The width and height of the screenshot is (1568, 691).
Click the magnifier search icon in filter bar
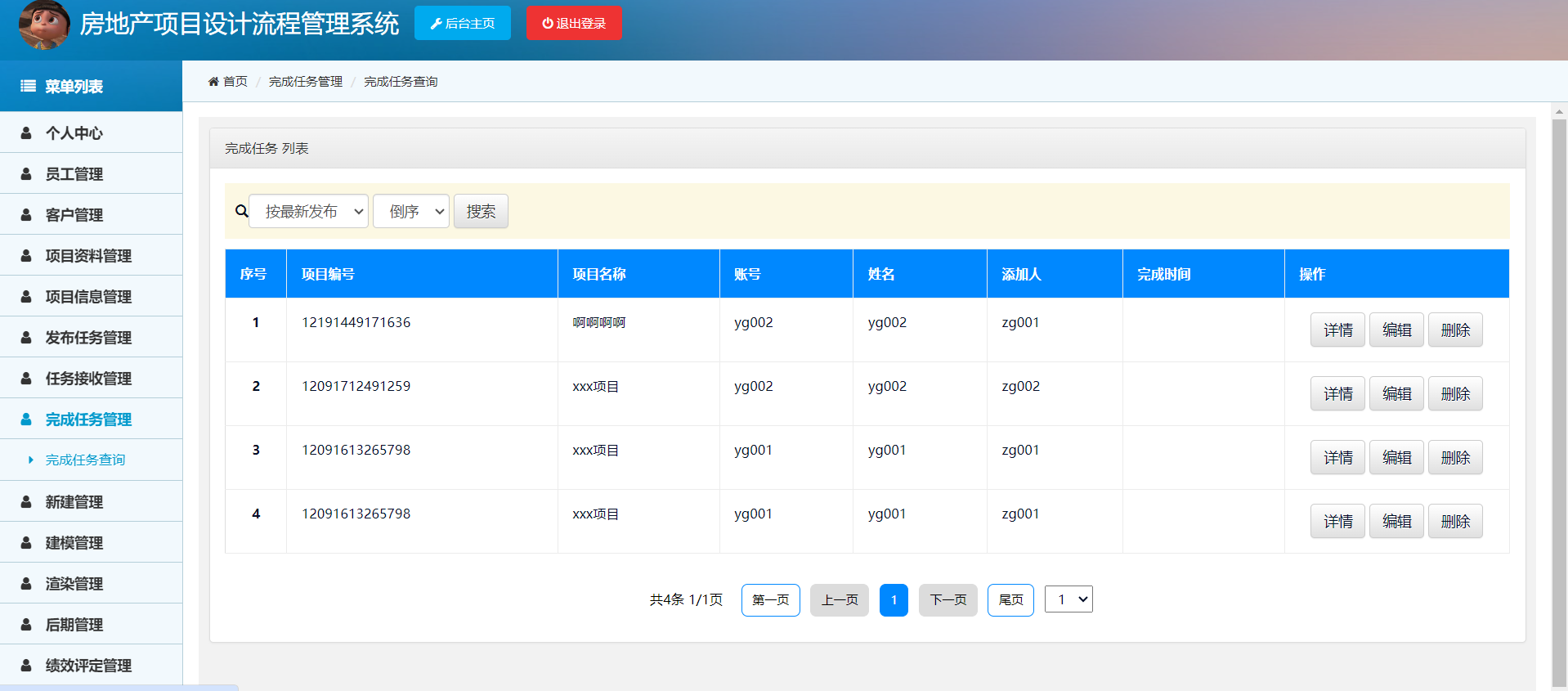coord(241,211)
